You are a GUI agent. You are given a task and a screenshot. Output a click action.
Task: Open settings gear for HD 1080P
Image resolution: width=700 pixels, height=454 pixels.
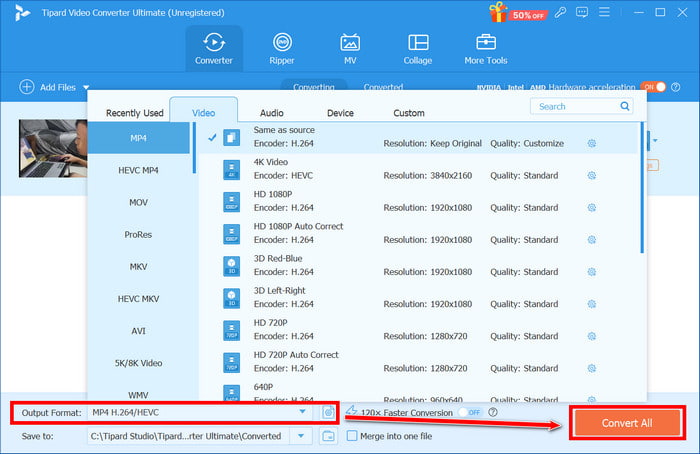[x=592, y=208]
